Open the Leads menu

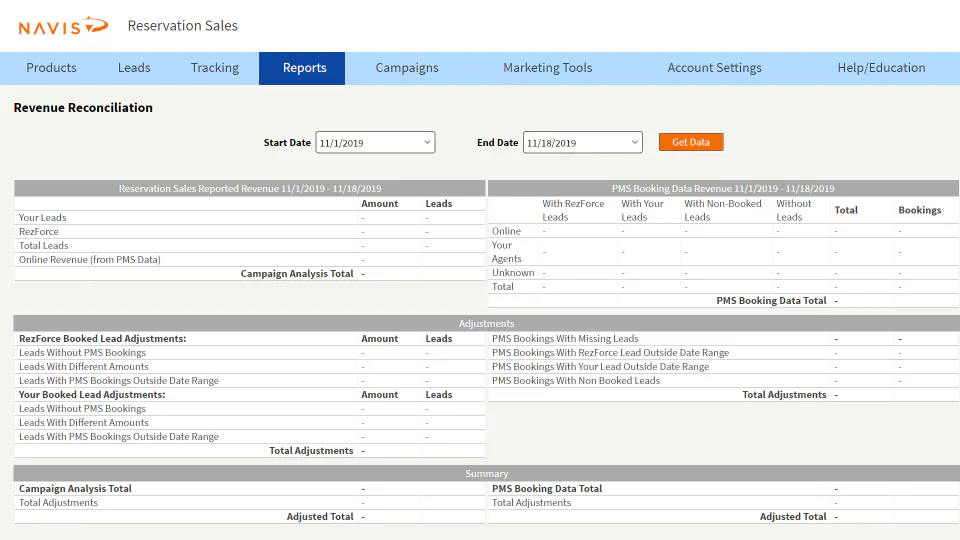point(134,68)
